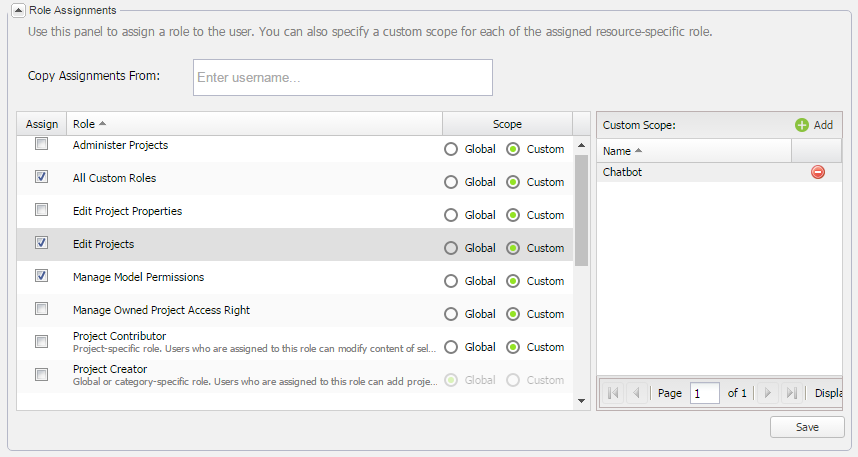The image size is (858, 457).
Task: Click the green Add custom scope icon
Action: [x=801, y=125]
